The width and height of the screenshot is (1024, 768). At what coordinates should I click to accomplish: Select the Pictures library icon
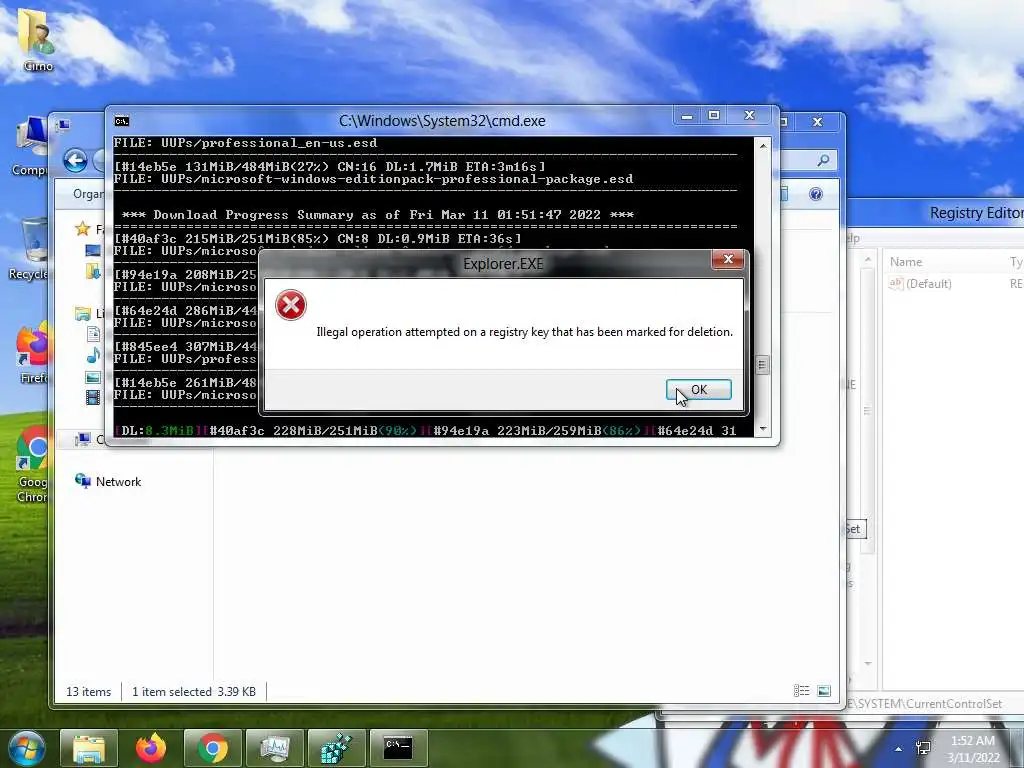93,377
